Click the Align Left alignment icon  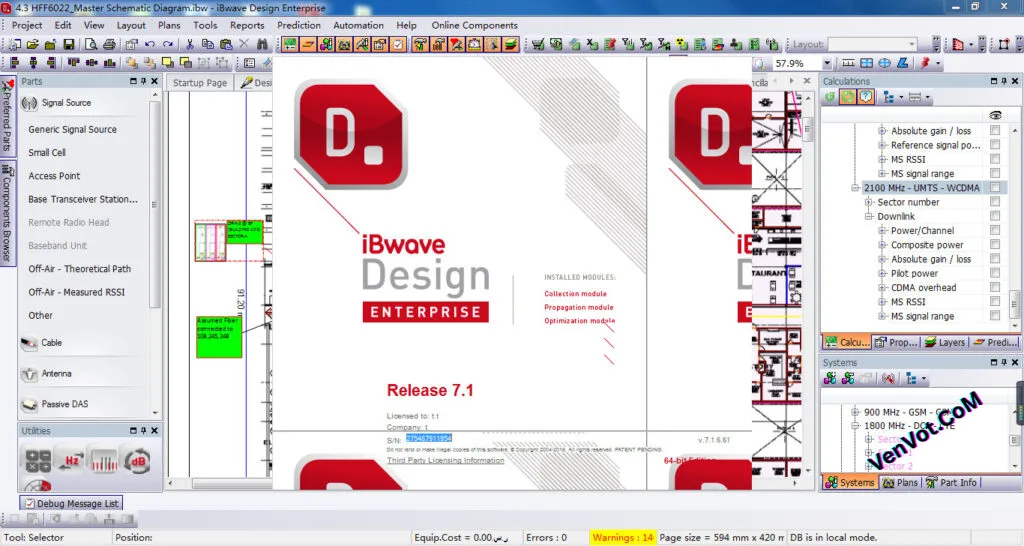[x=15, y=63]
